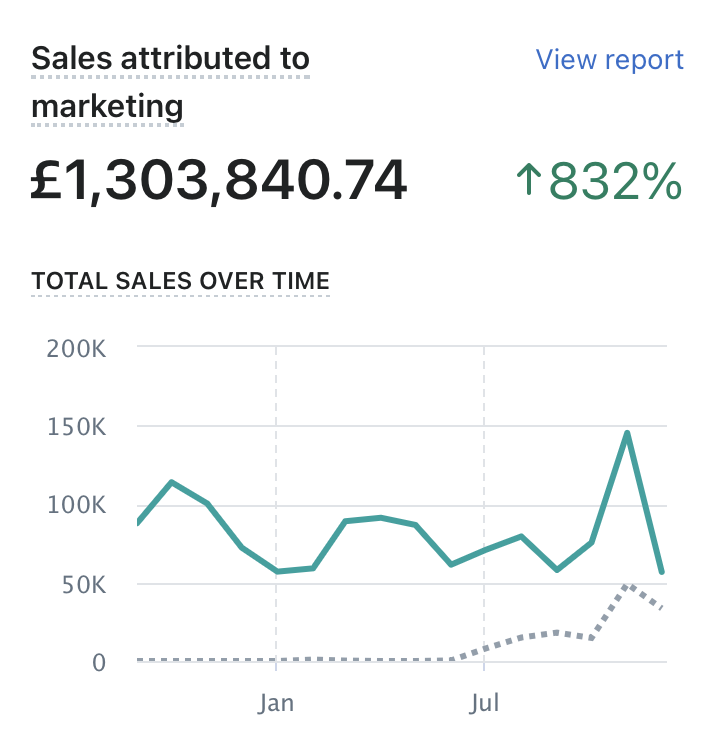Click the teal line at the Jul gridline
The image size is (704, 746).
485,550
